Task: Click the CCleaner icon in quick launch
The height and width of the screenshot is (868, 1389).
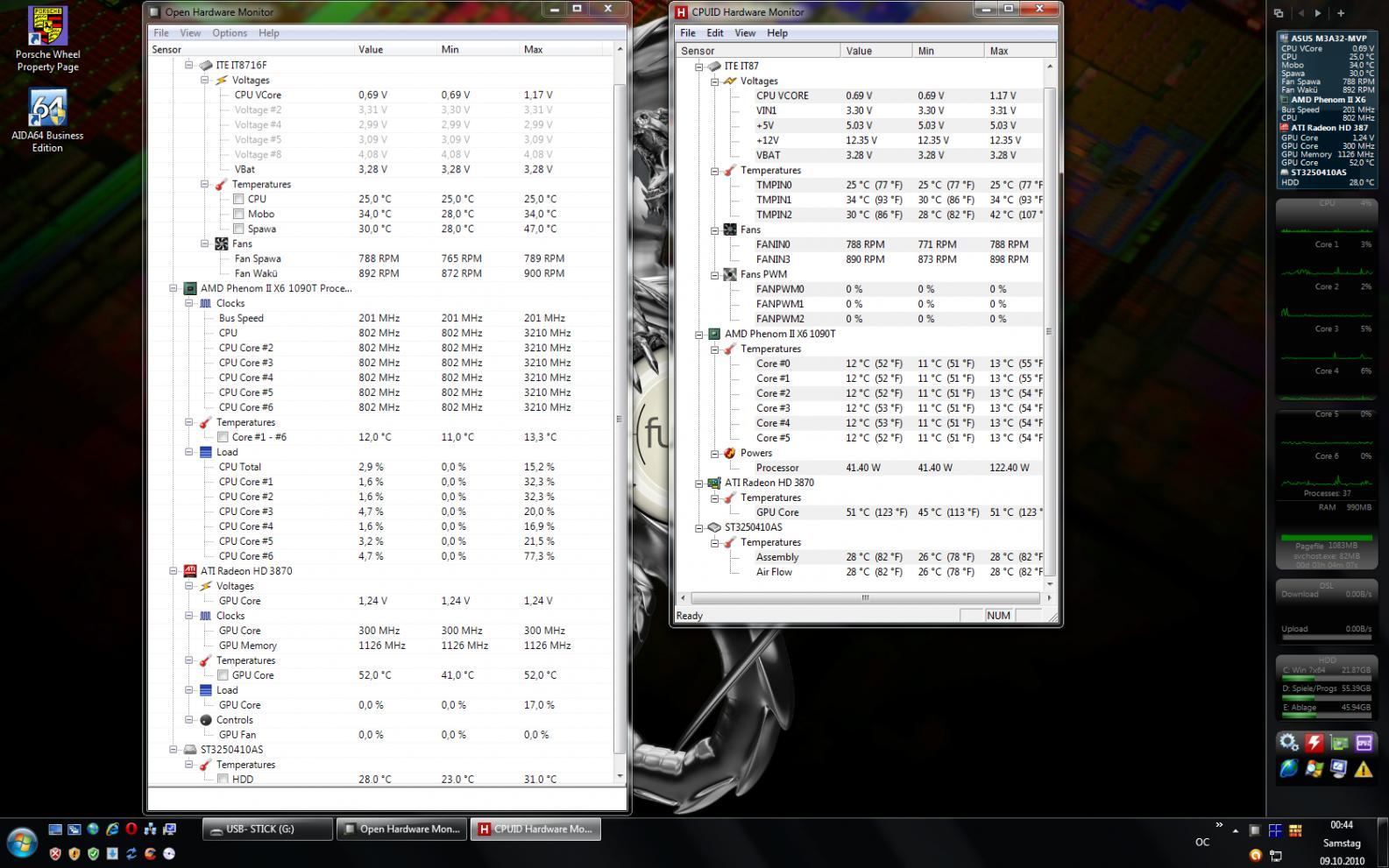Action: (151, 854)
